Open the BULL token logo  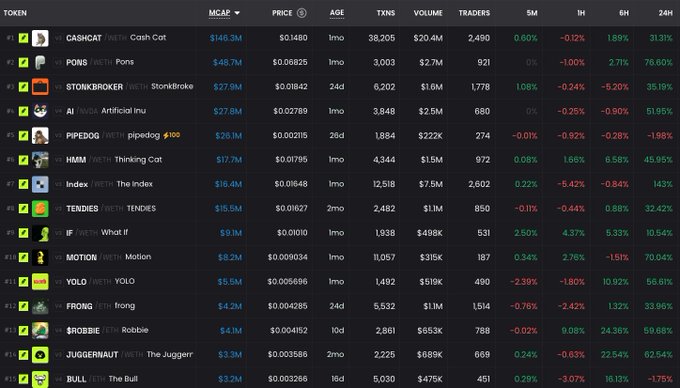pos(40,379)
